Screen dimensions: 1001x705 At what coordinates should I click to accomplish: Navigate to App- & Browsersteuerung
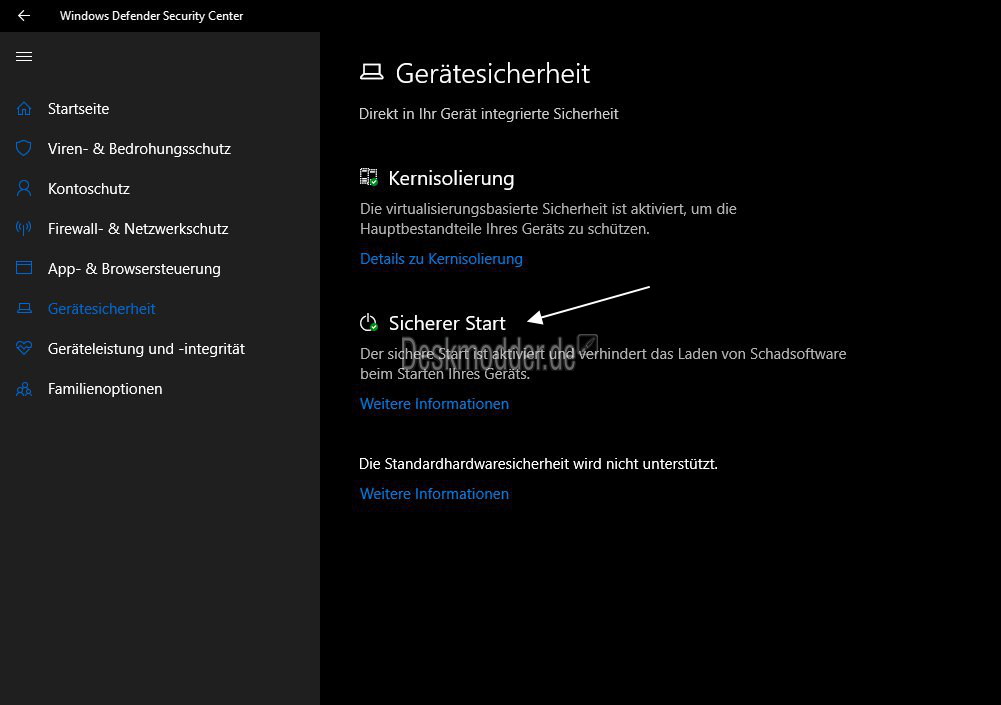point(134,269)
